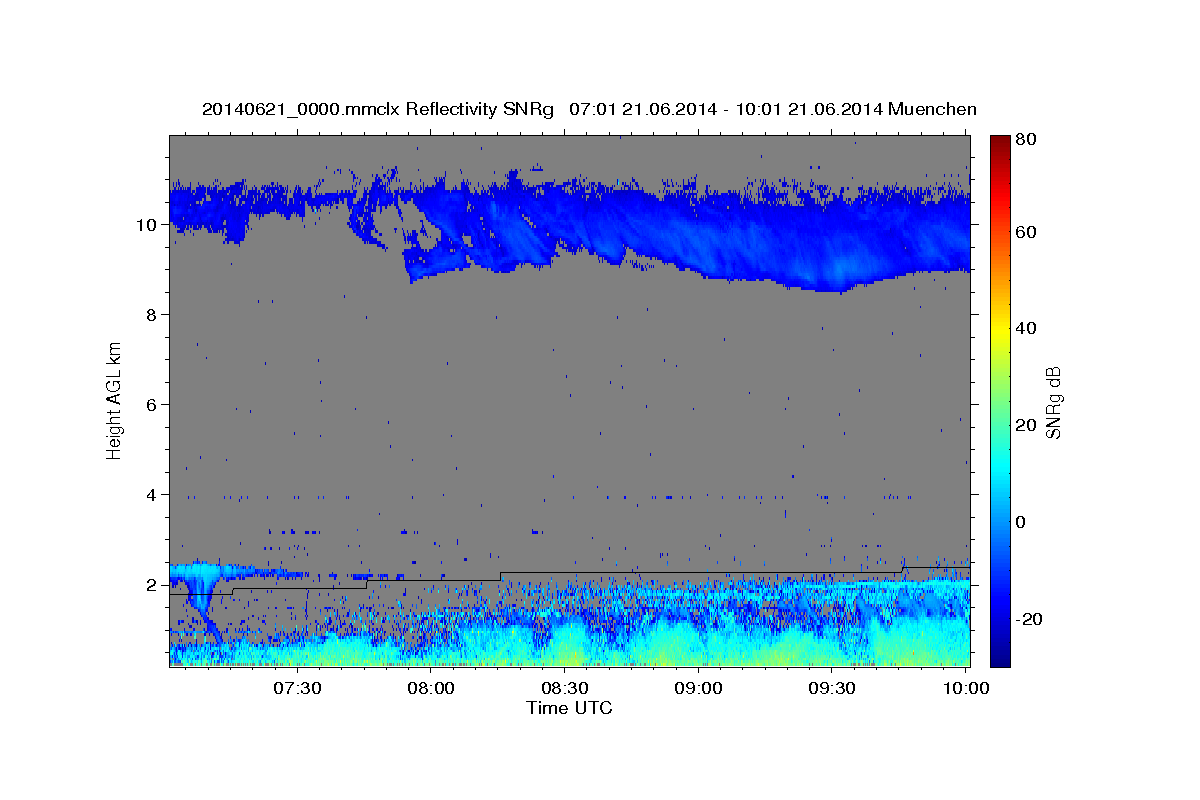Click the colorbar value 80
The width and height of the screenshot is (1200, 800).
(x=1026, y=140)
